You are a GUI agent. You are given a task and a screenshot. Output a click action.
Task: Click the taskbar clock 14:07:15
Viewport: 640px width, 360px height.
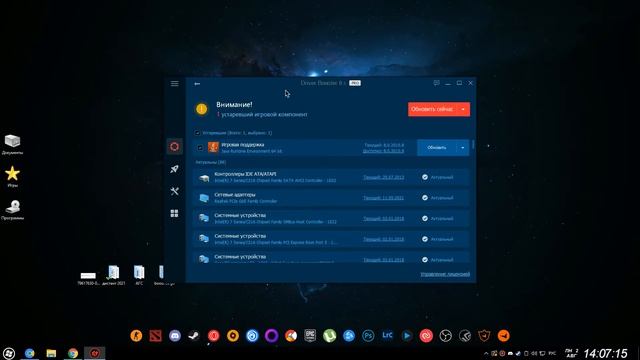(x=605, y=353)
